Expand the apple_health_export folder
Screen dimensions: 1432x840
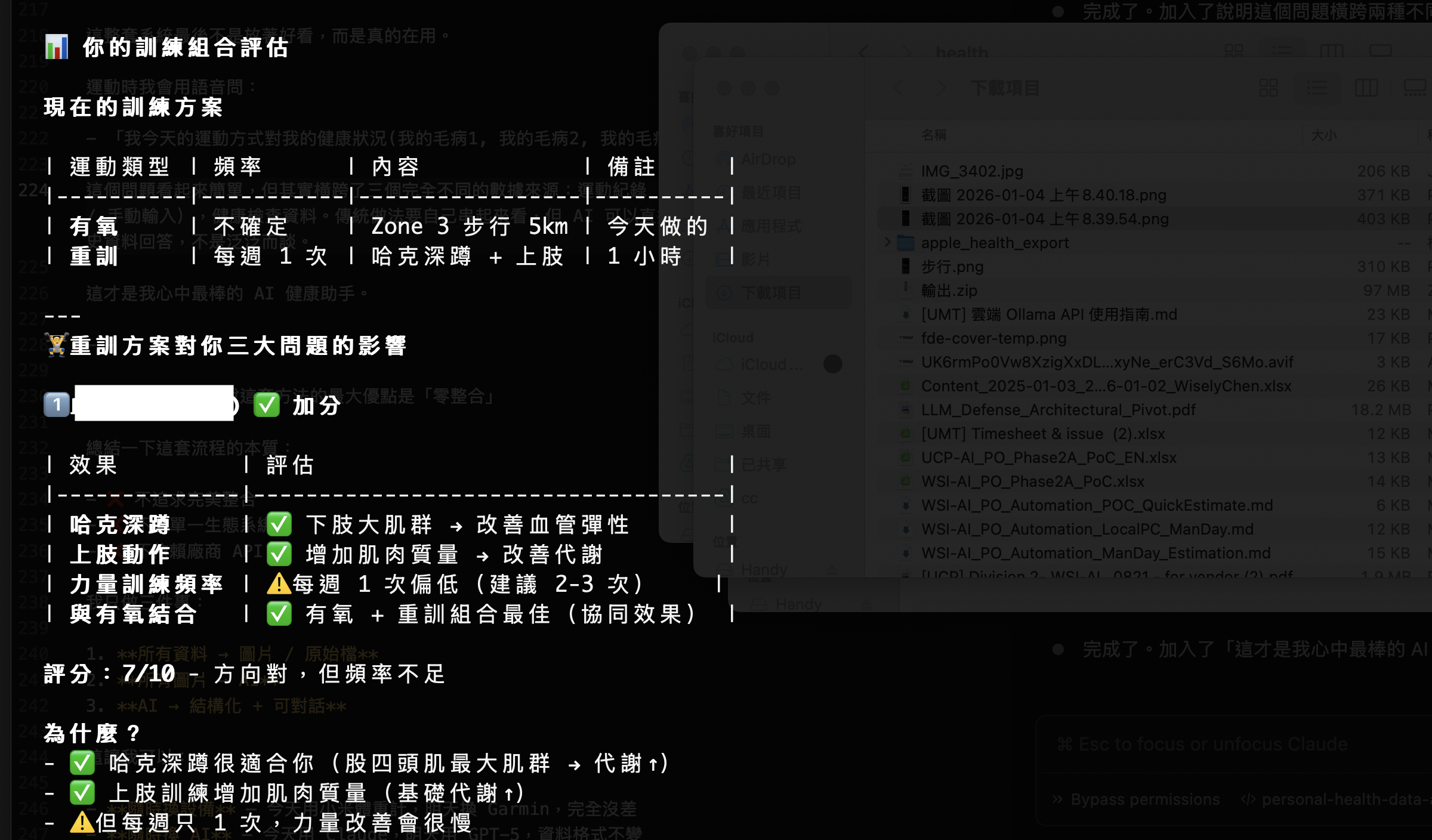coord(887,242)
